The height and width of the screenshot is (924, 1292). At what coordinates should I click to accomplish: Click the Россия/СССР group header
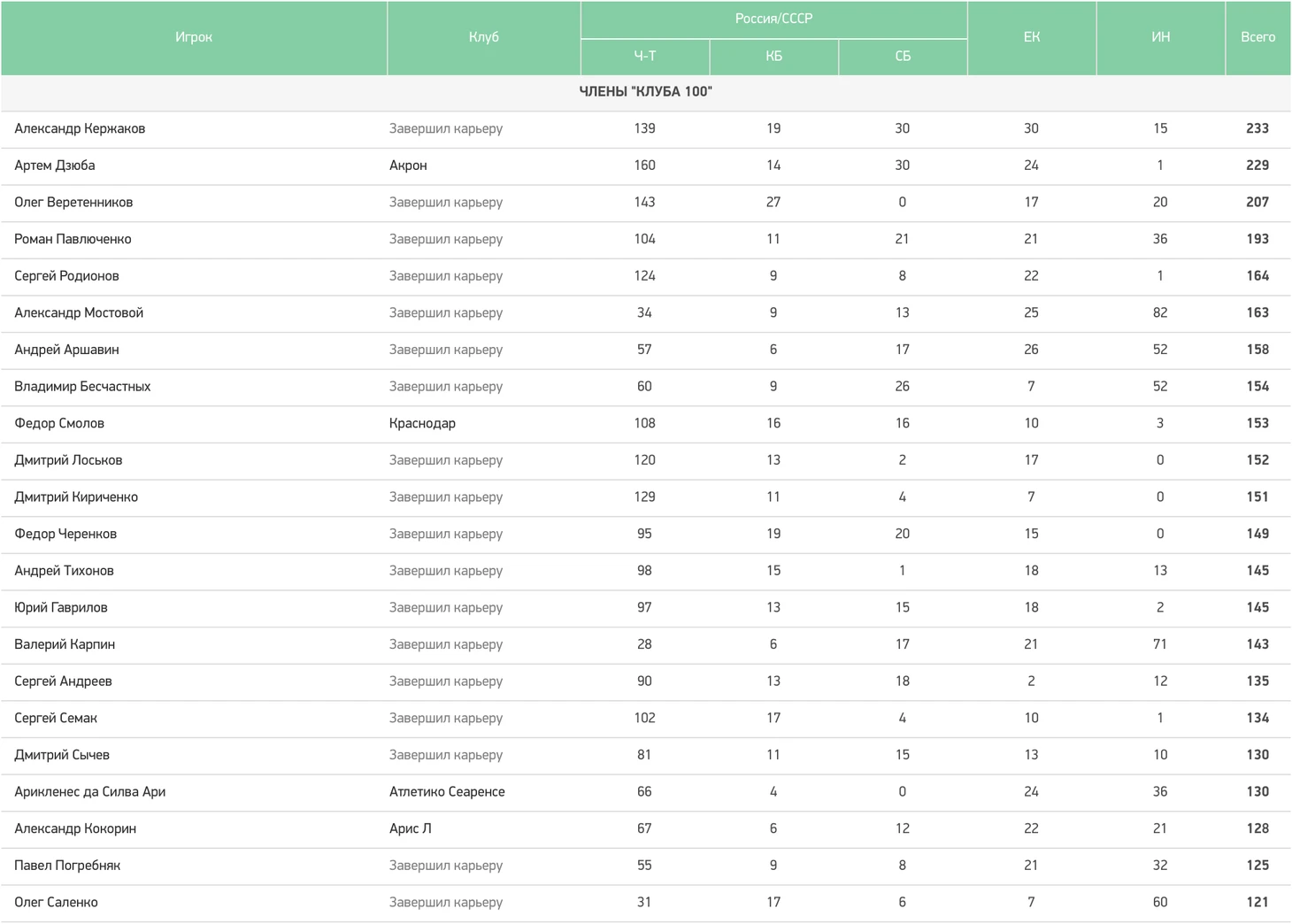(773, 19)
